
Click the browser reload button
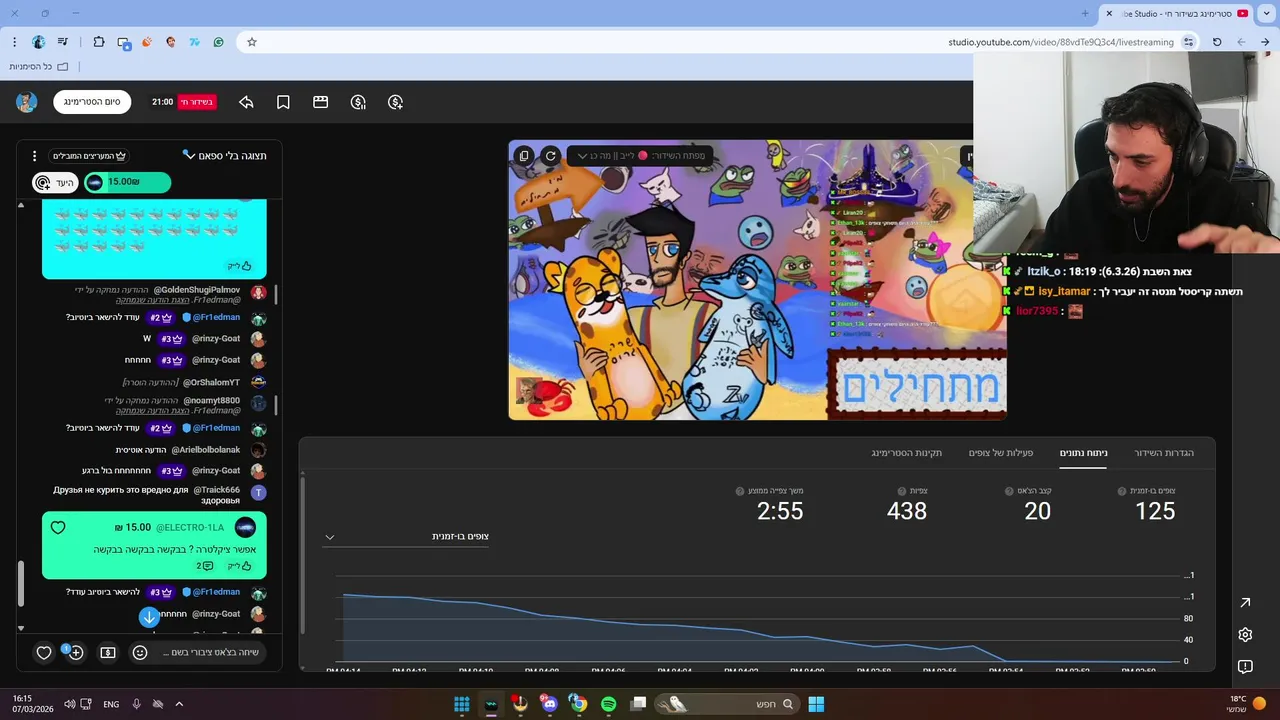[1216, 42]
